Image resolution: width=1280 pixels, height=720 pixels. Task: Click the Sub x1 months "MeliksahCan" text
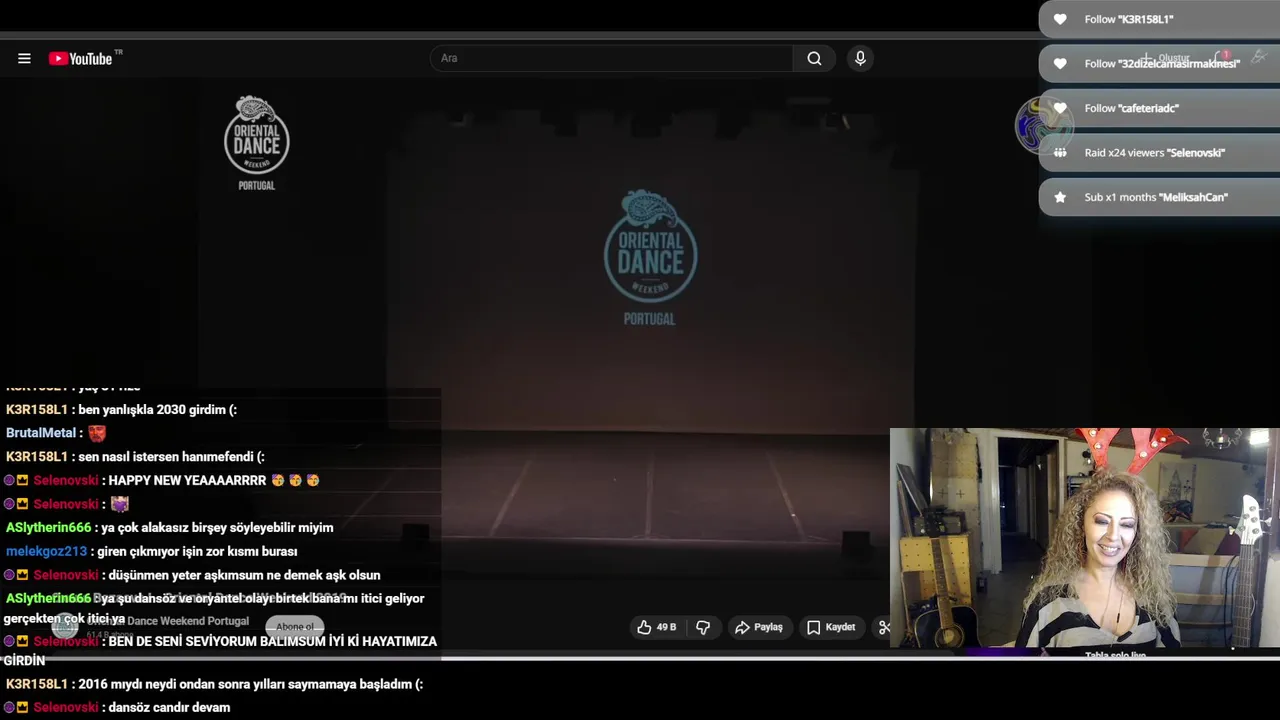[x=1156, y=197]
